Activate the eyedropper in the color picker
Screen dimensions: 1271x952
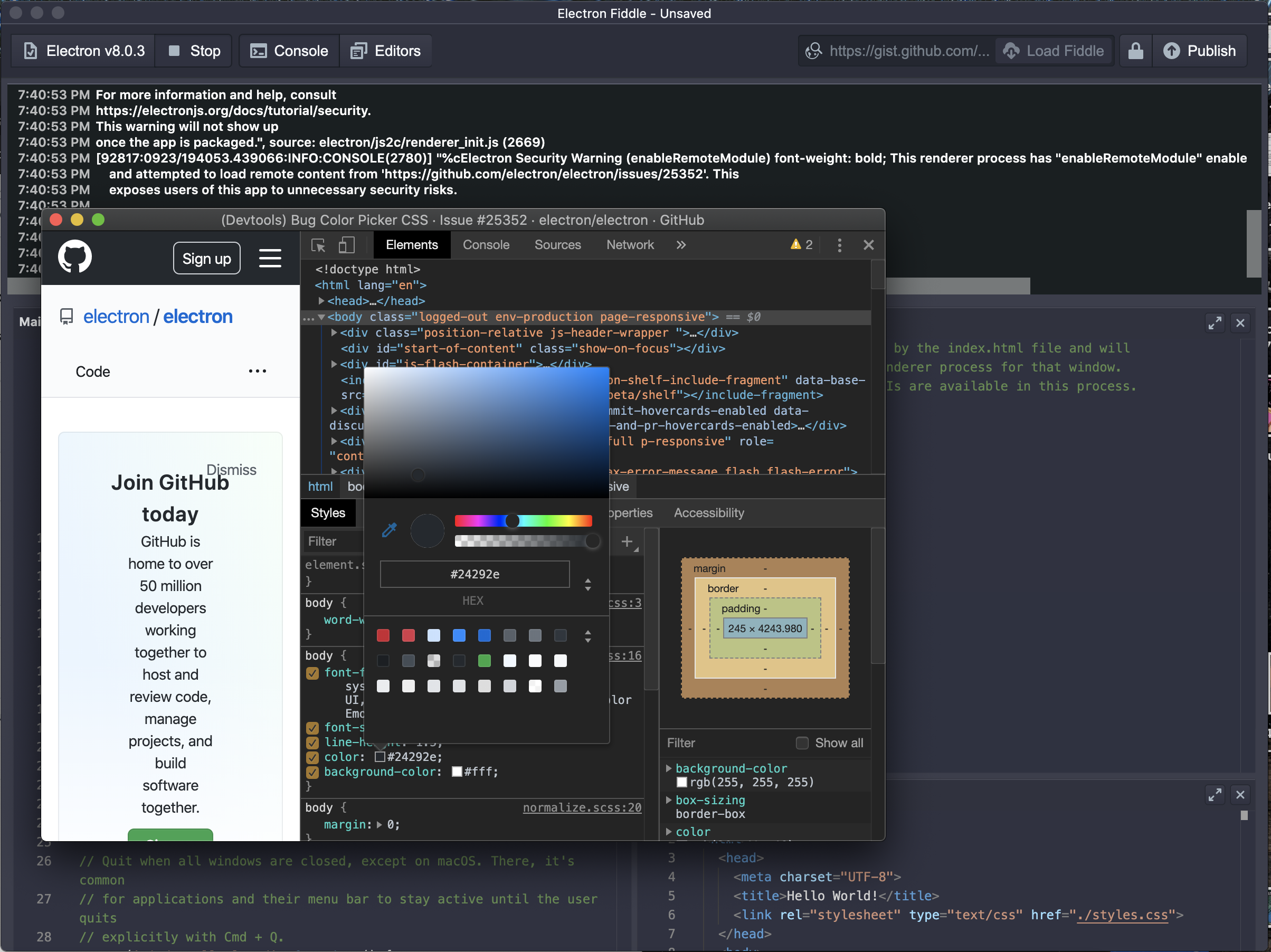click(x=390, y=530)
